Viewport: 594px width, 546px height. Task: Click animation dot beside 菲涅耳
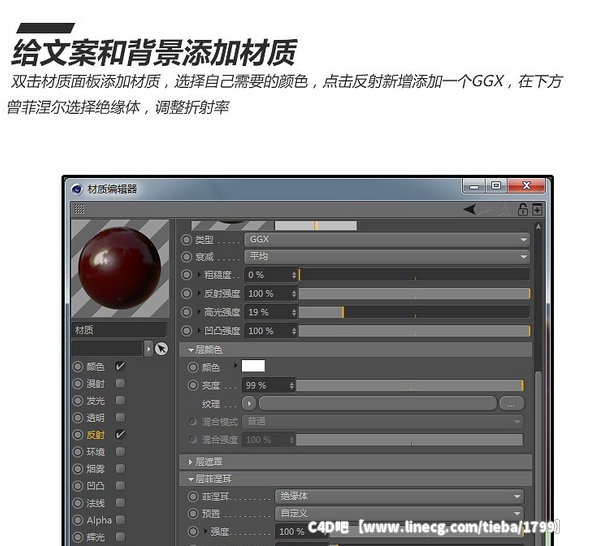pyautogui.click(x=193, y=496)
